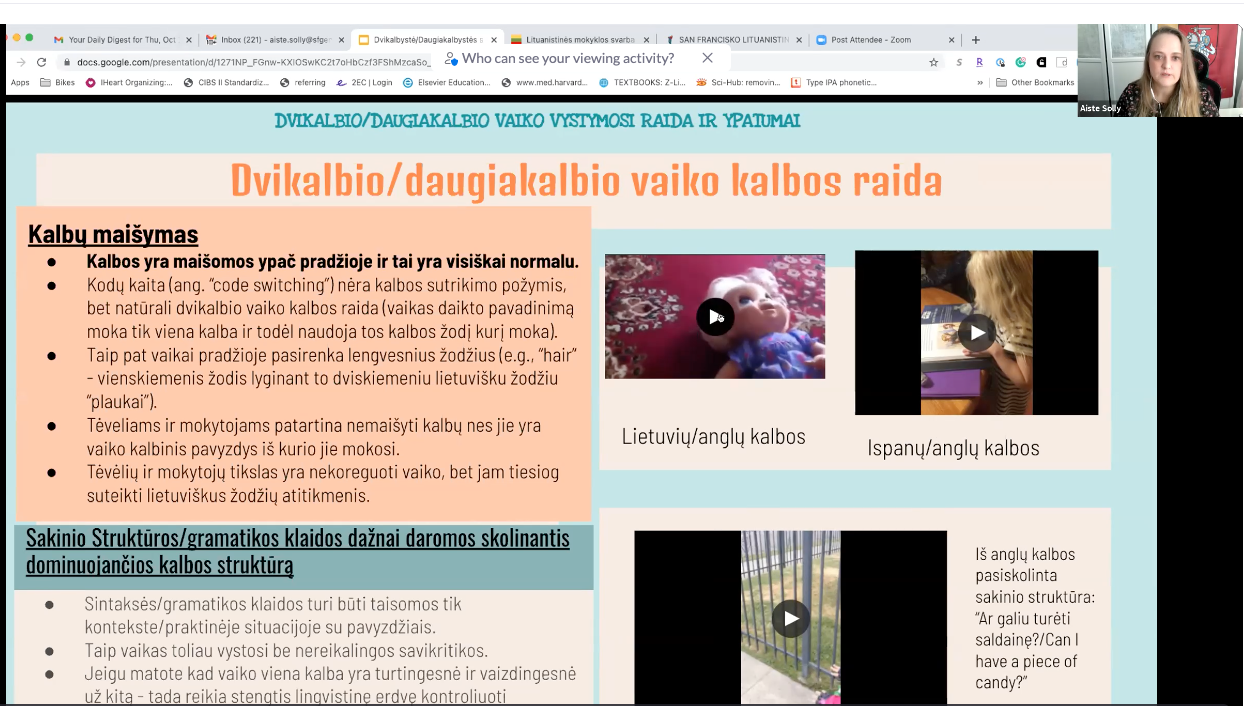The image size is (1244, 706).
Task: Click the Grammarly green extension icon
Action: click(1020, 62)
